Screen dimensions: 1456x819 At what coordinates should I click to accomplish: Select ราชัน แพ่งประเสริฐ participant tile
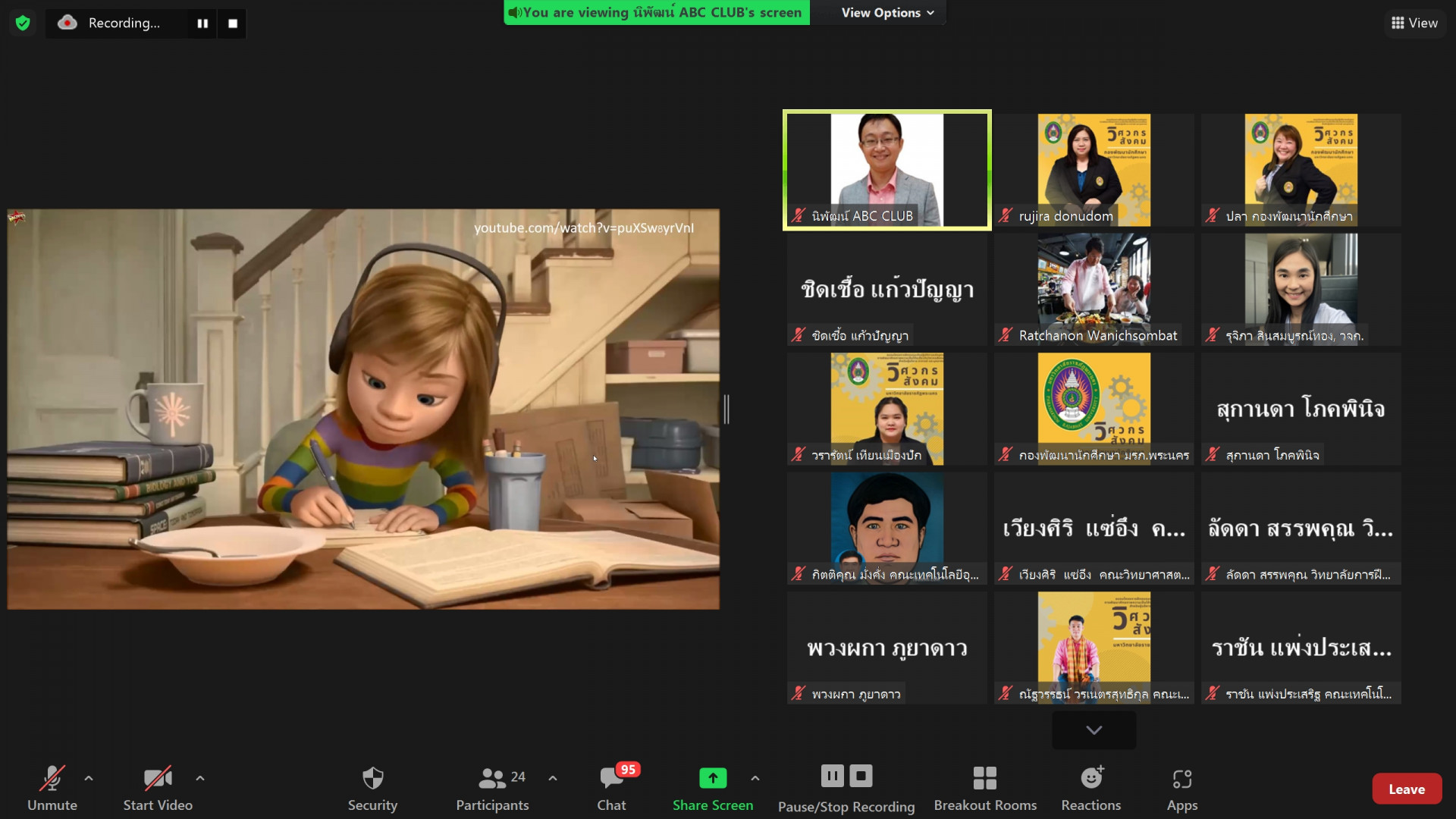[1301, 648]
